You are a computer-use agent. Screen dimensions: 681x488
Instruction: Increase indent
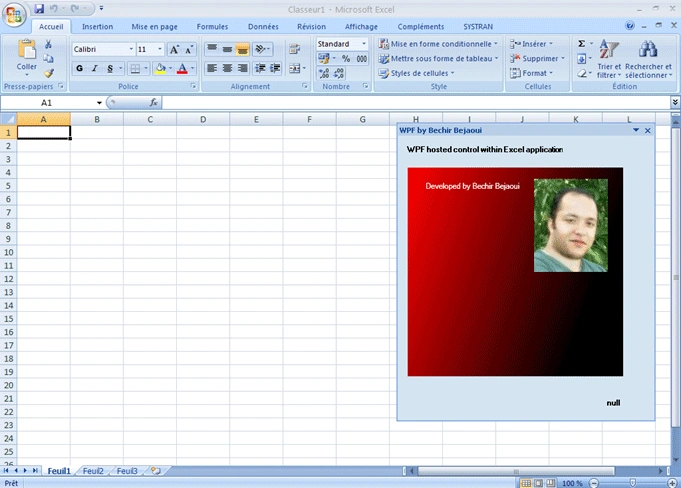click(x=275, y=68)
